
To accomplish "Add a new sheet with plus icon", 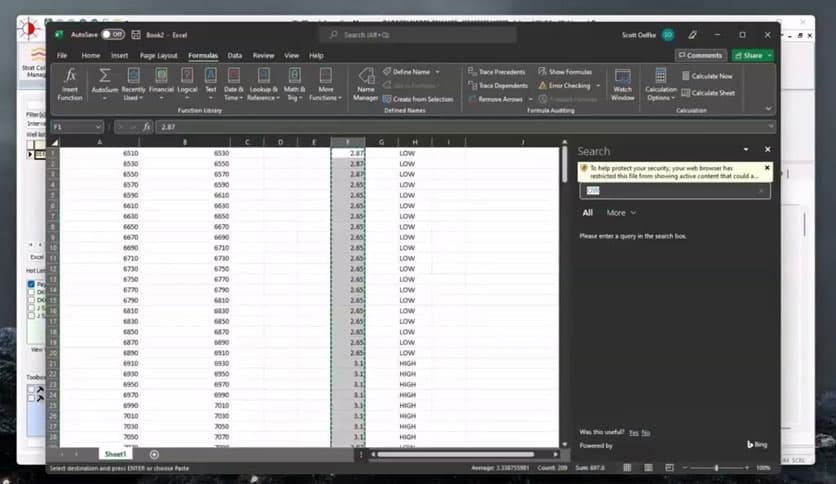I will click(x=154, y=454).
